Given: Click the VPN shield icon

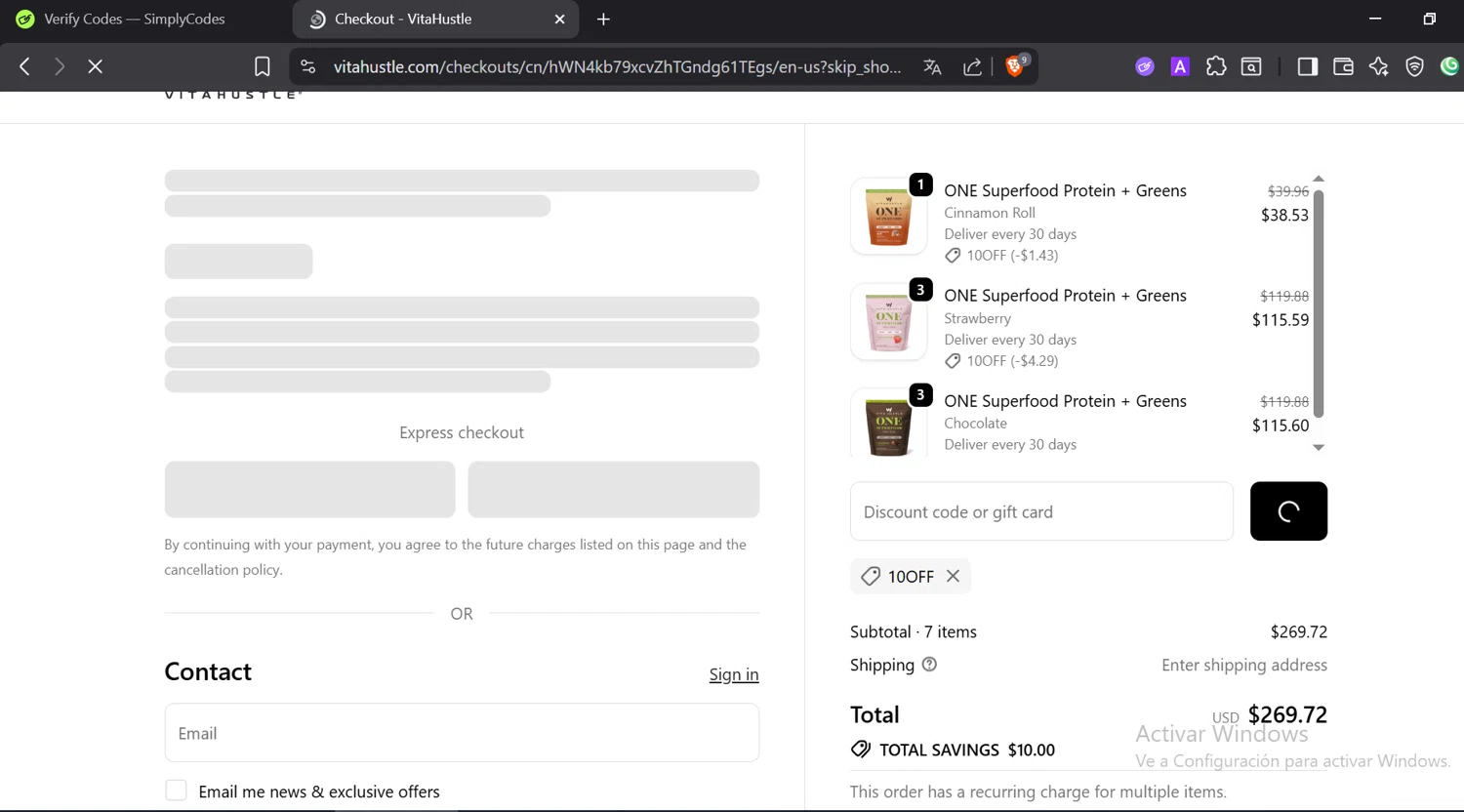Looking at the screenshot, I should [1414, 66].
